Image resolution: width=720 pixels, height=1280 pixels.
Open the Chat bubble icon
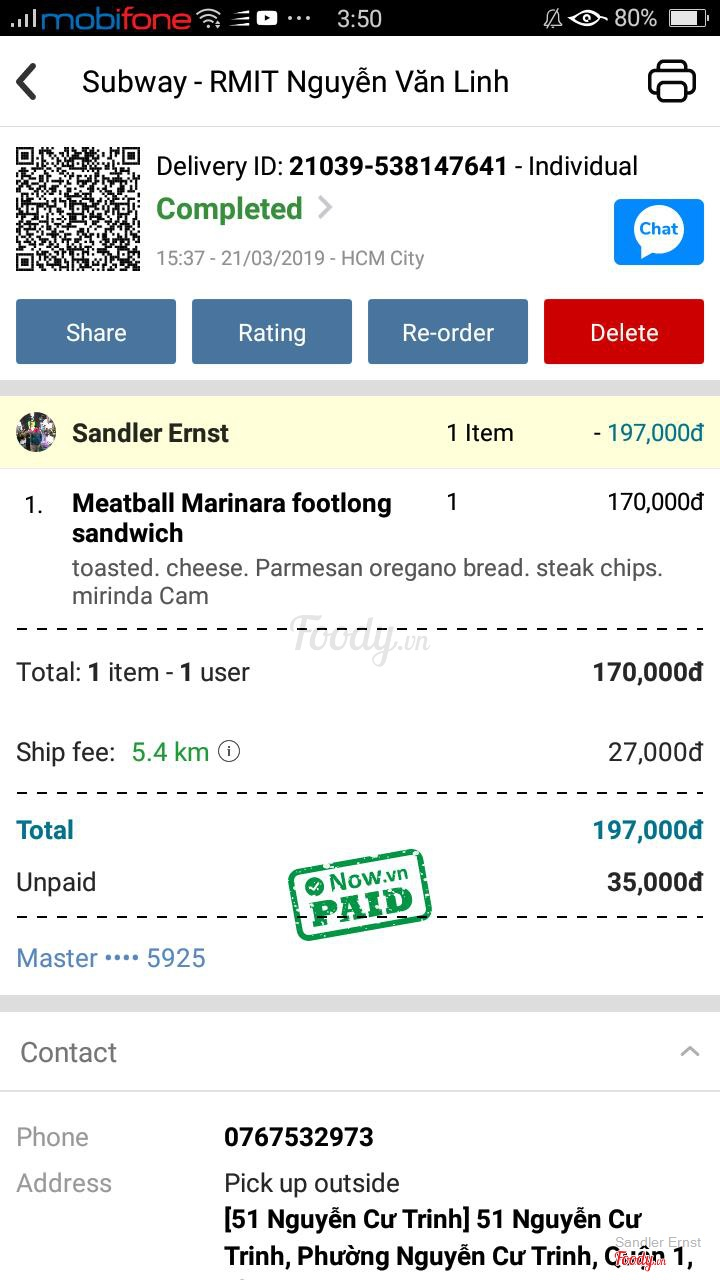[658, 232]
